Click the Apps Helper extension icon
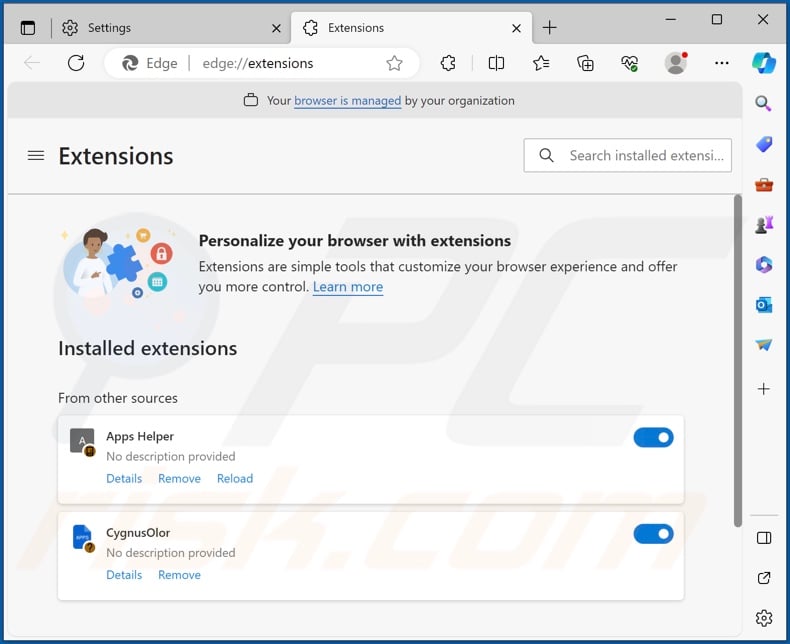Screen dimensions: 790x644 pos(83,442)
